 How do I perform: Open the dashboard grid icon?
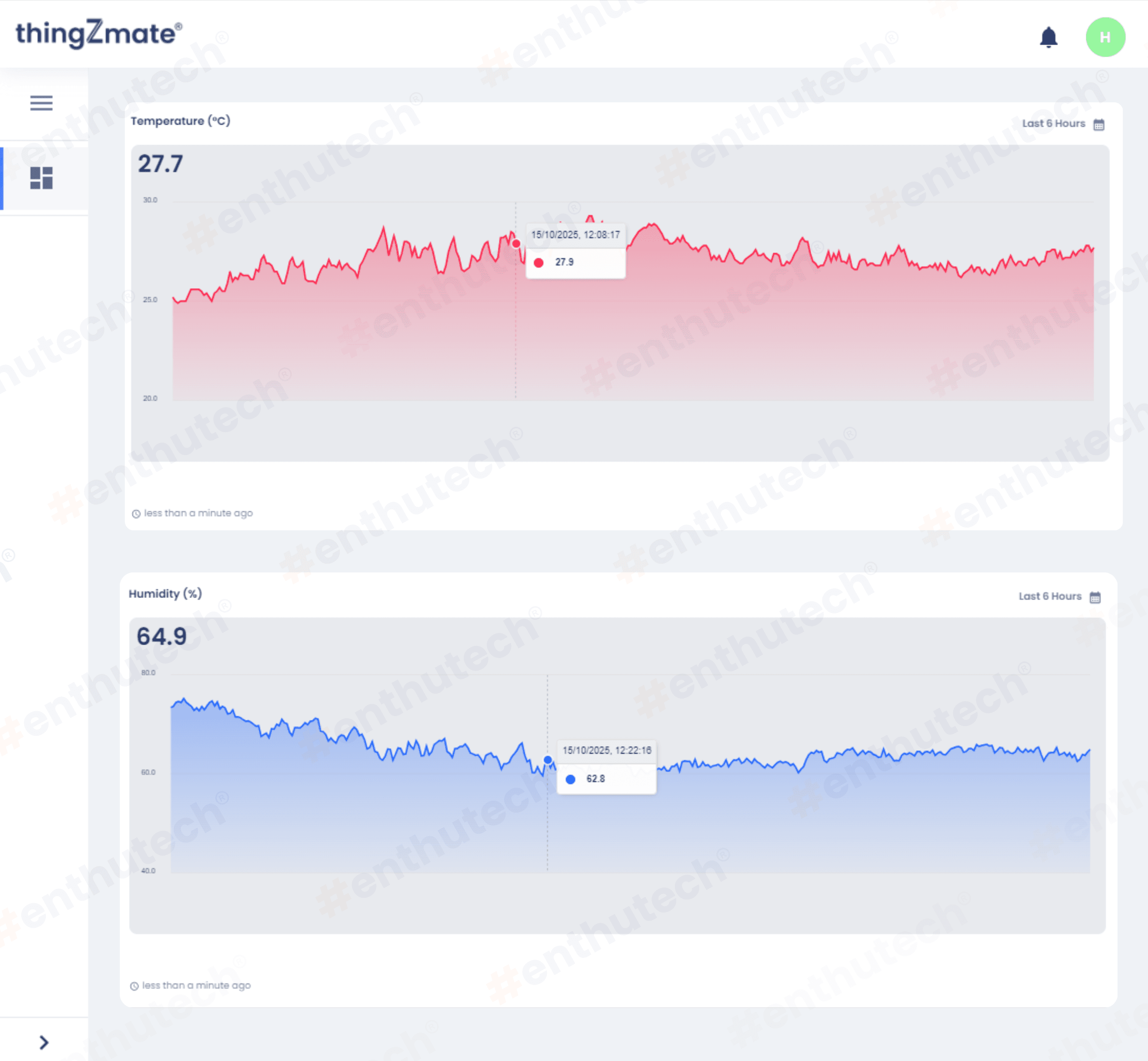click(x=41, y=178)
